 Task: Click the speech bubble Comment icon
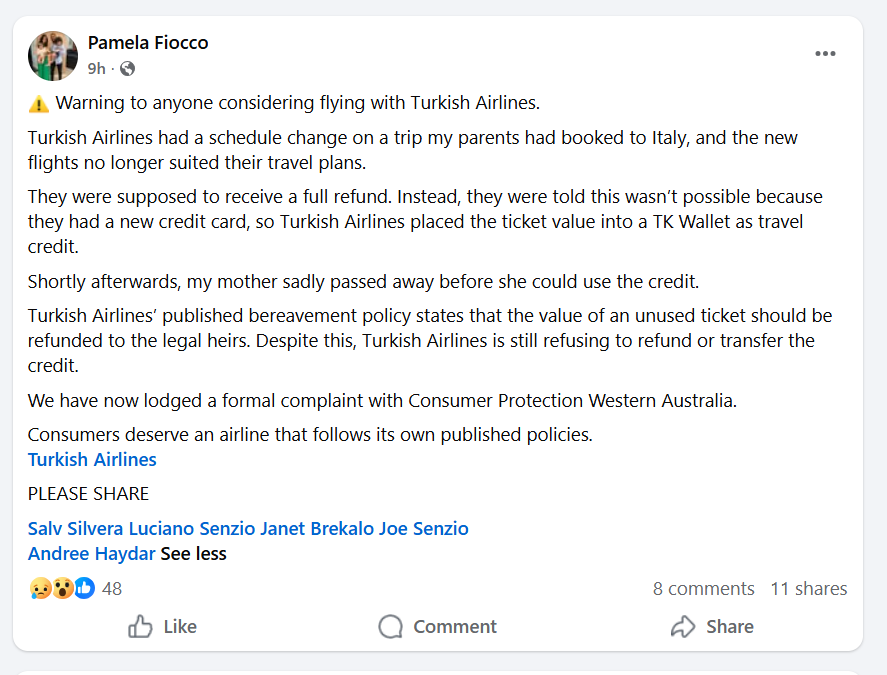tap(390, 626)
